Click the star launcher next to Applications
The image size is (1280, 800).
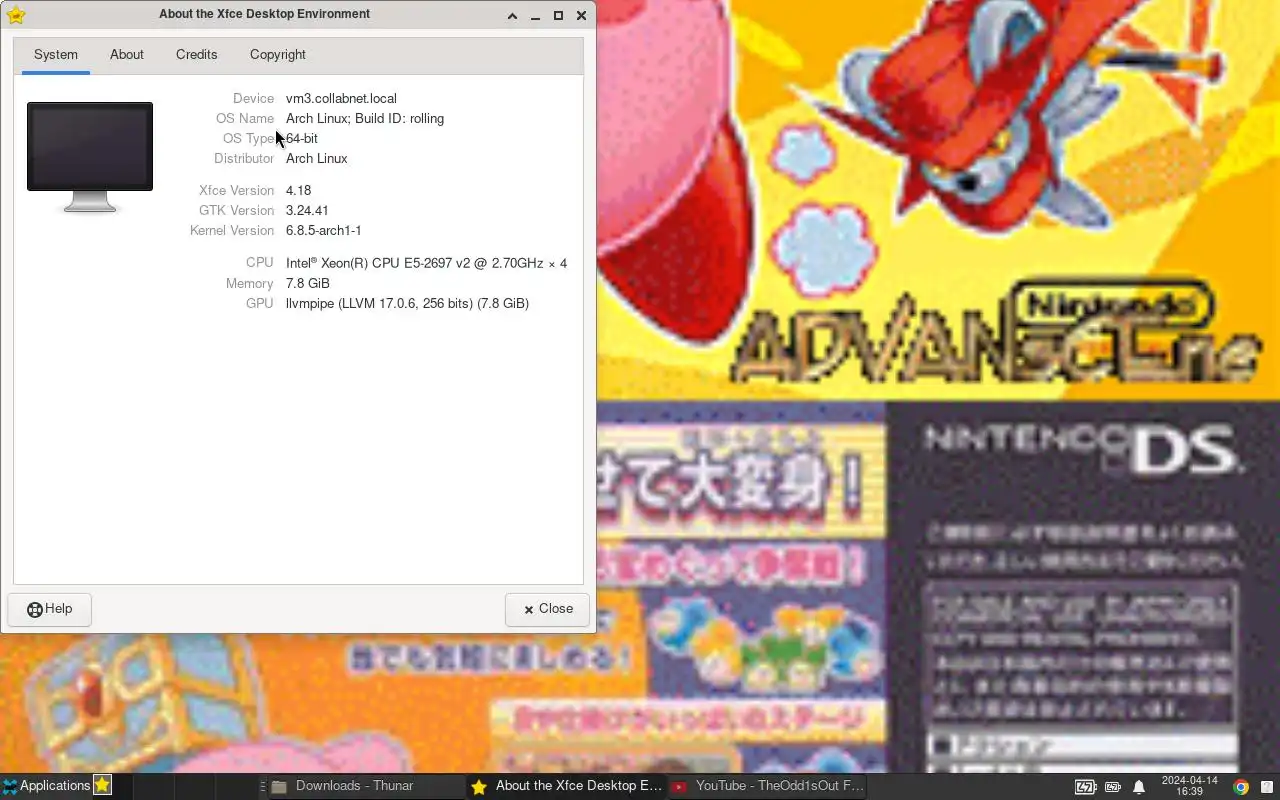coord(102,786)
